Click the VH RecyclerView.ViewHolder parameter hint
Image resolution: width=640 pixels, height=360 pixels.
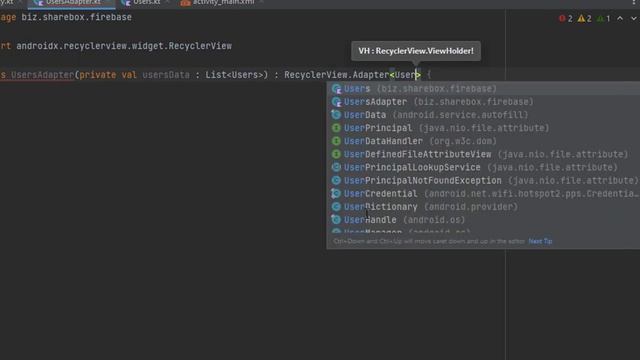(x=416, y=51)
